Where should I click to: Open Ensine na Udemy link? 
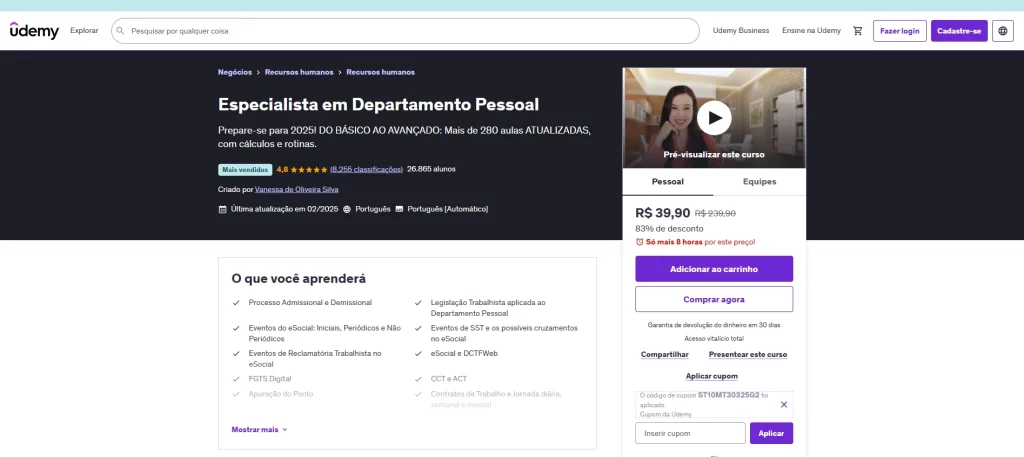pyautogui.click(x=811, y=31)
